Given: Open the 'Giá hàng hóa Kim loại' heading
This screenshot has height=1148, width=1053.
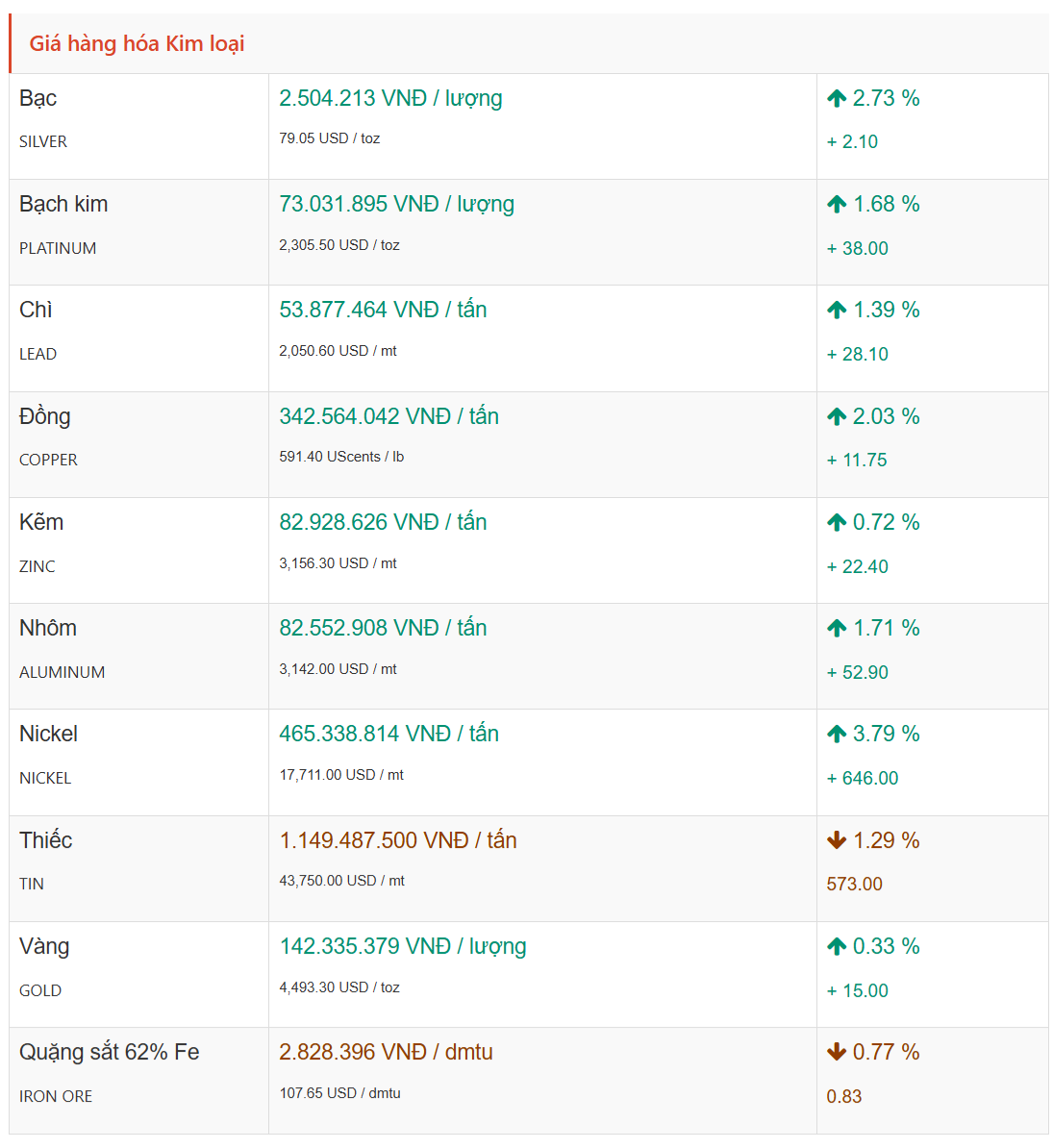Looking at the screenshot, I should point(137,43).
